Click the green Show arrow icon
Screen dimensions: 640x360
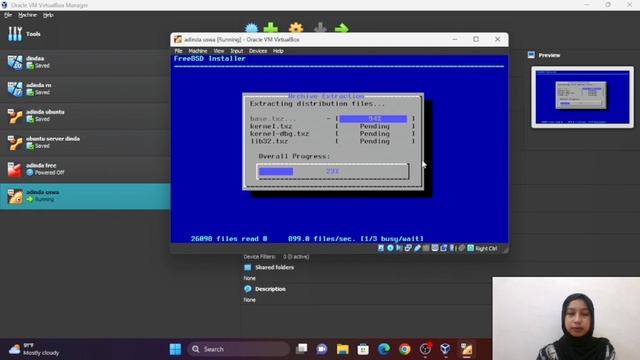pyautogui.click(x=342, y=28)
